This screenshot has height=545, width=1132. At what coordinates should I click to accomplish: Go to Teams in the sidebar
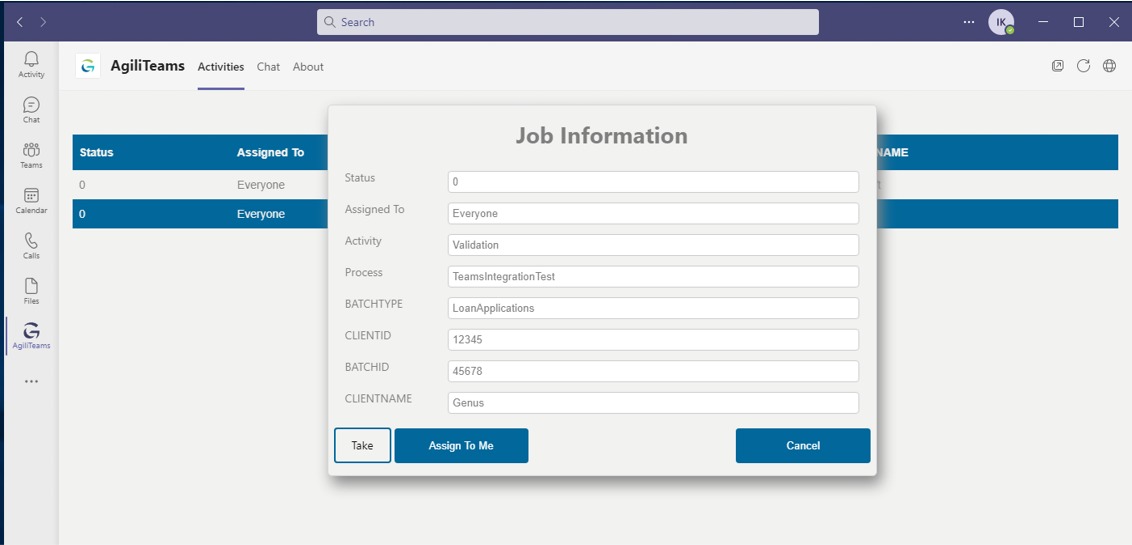[31, 155]
